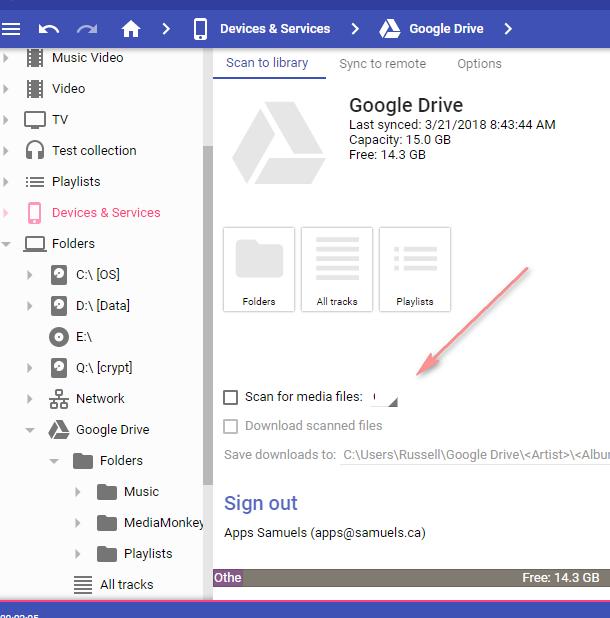610x618 pixels.
Task: Expand the MediaMonkey folder node
Action: pos(78,523)
